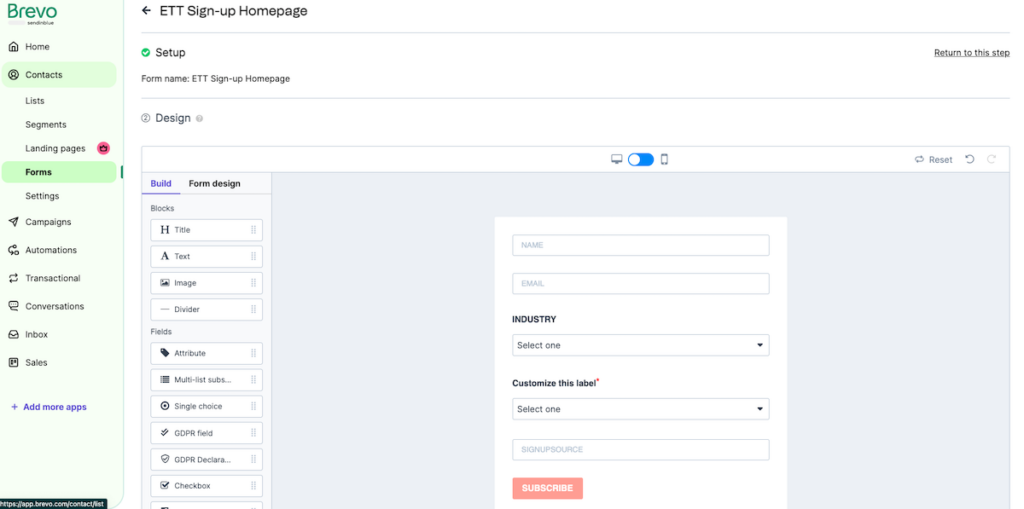Open the Customize this label dropdown
Screen dimensions: 1024x509
[640, 409]
